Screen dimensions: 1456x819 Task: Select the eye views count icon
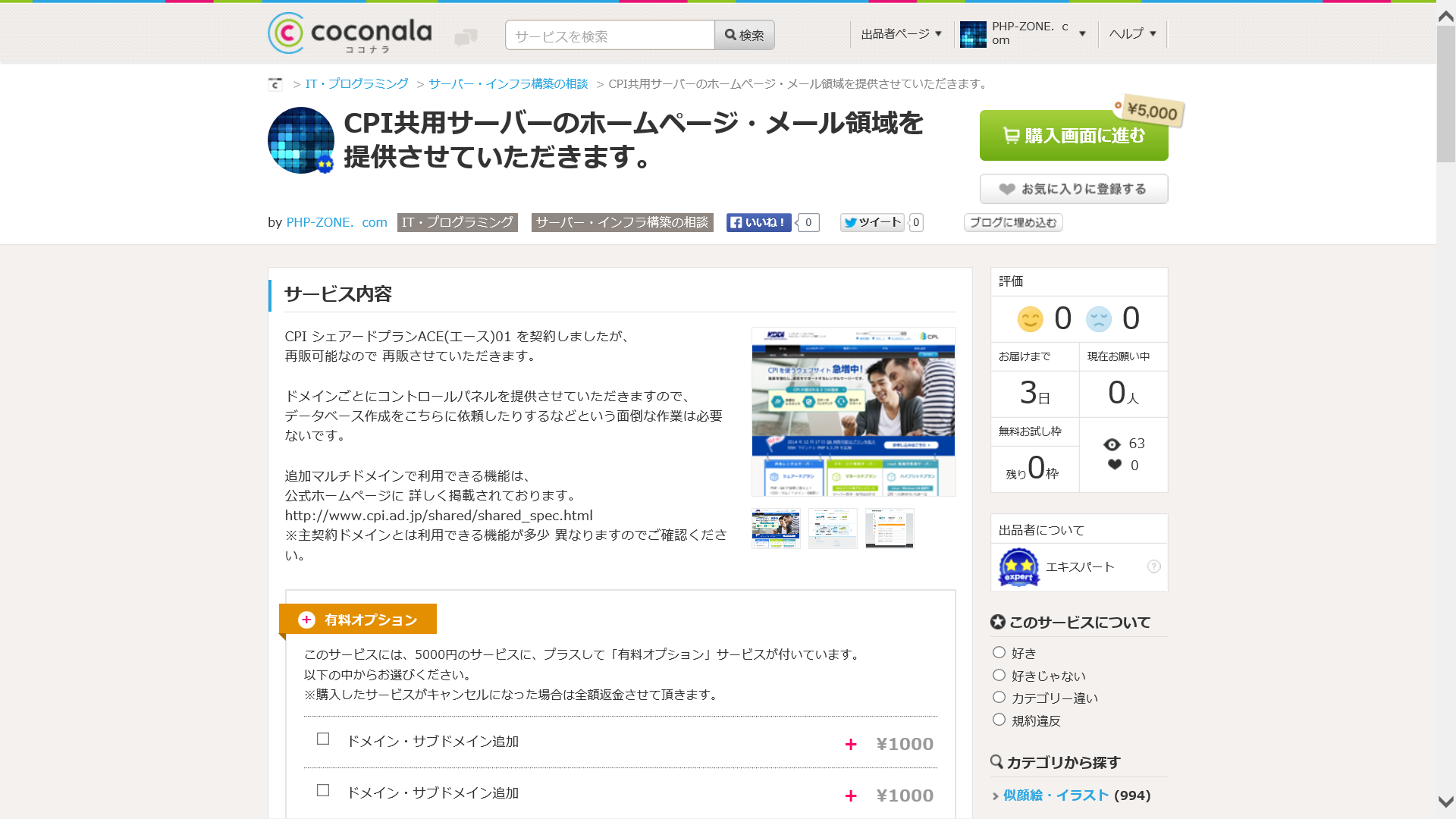tap(1112, 444)
